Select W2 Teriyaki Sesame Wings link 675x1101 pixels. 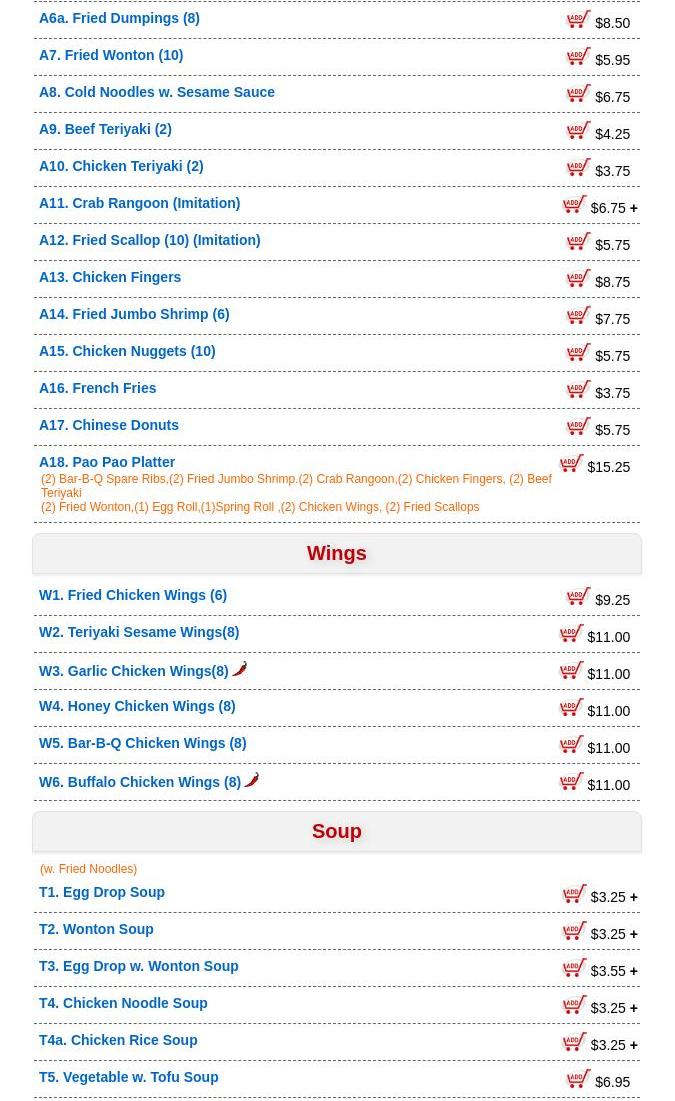click(x=139, y=632)
